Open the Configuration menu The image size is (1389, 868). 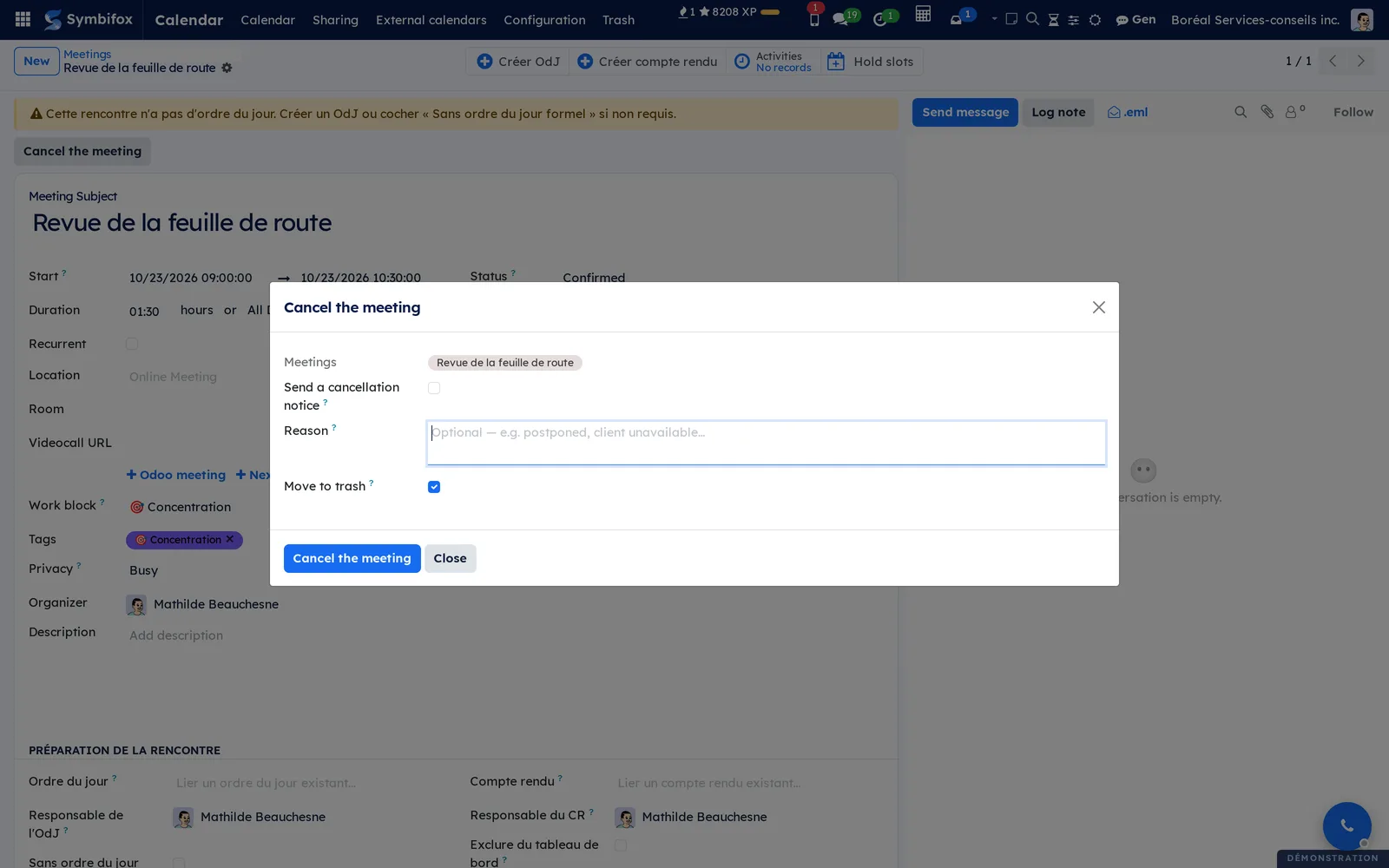tap(544, 20)
